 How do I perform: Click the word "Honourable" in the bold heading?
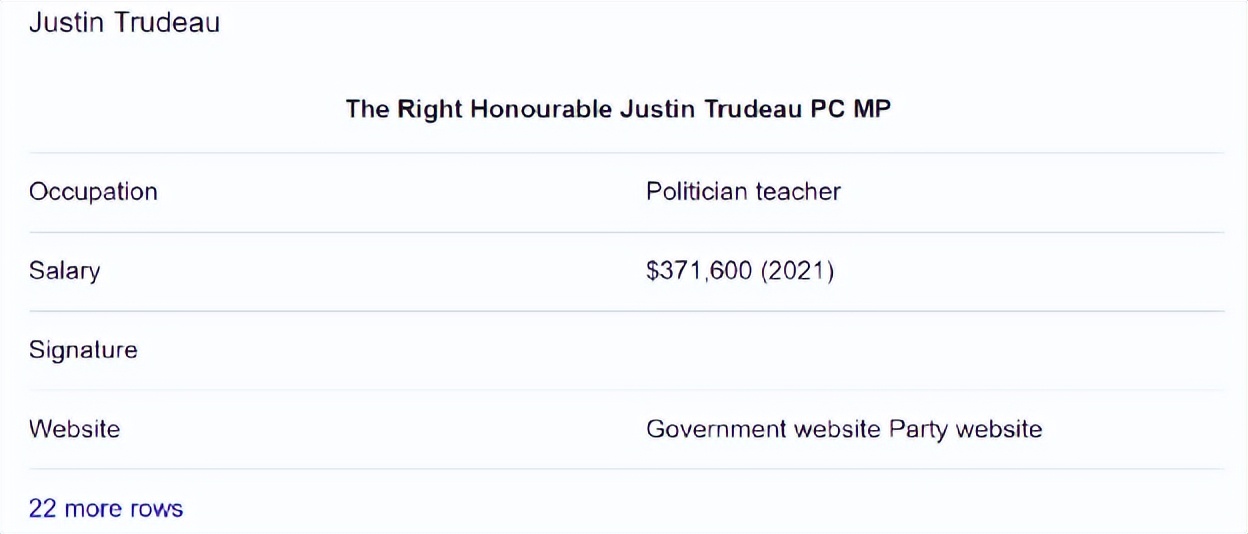pyautogui.click(x=540, y=109)
